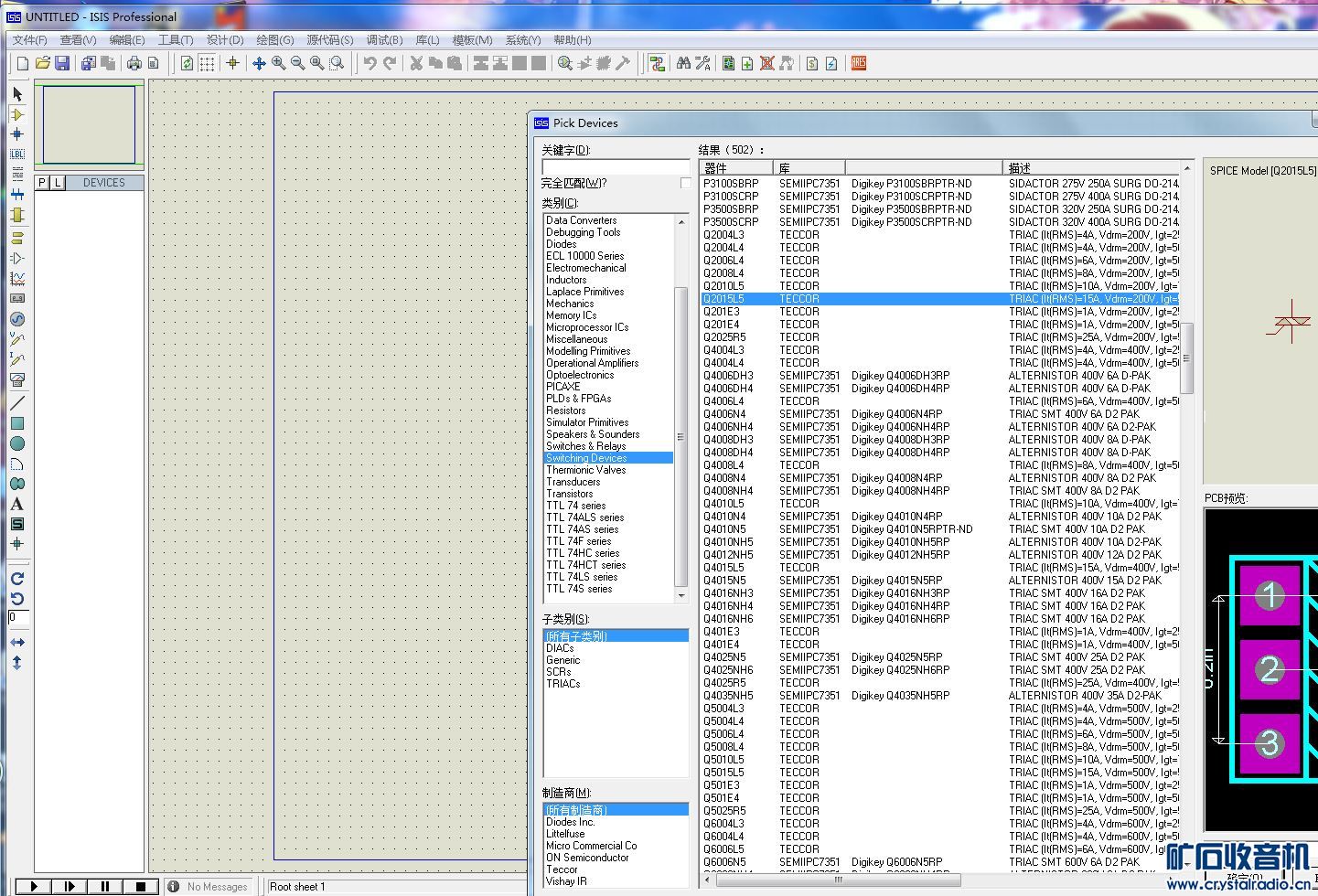Select Optoelectronics in category list

tap(580, 375)
